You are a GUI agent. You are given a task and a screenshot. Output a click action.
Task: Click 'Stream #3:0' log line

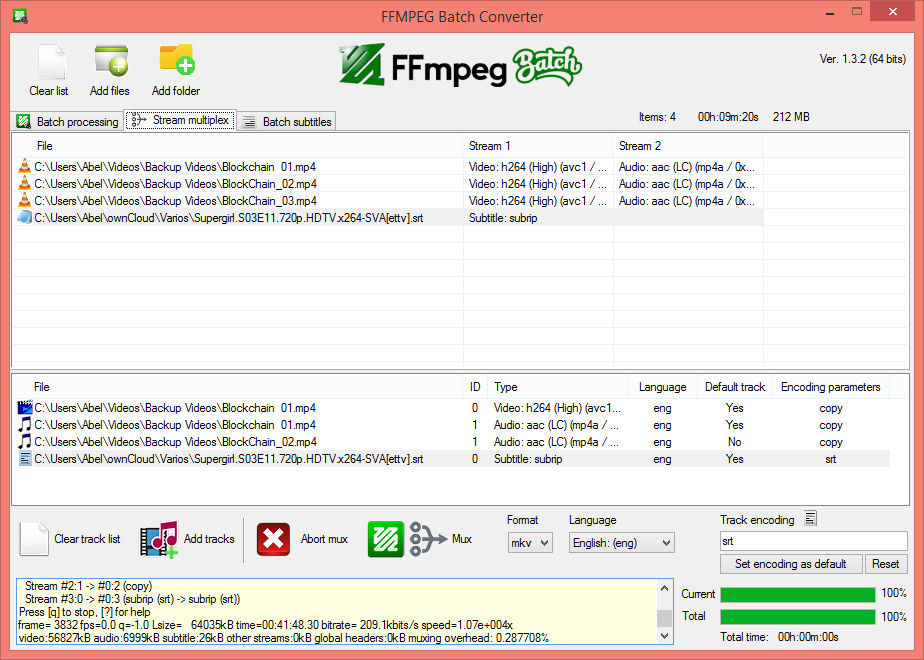(x=132, y=599)
